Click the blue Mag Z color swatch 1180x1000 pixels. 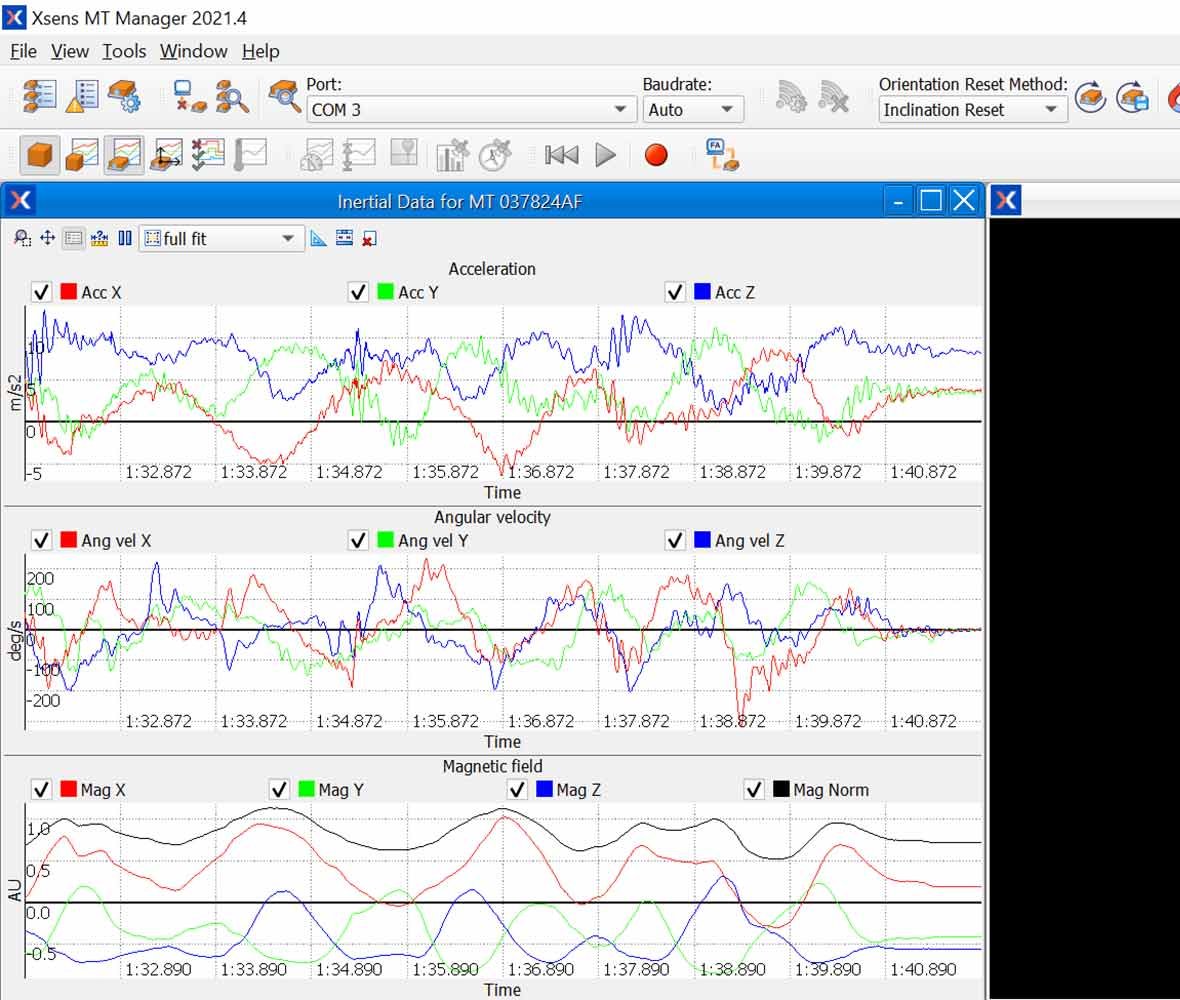(x=544, y=789)
